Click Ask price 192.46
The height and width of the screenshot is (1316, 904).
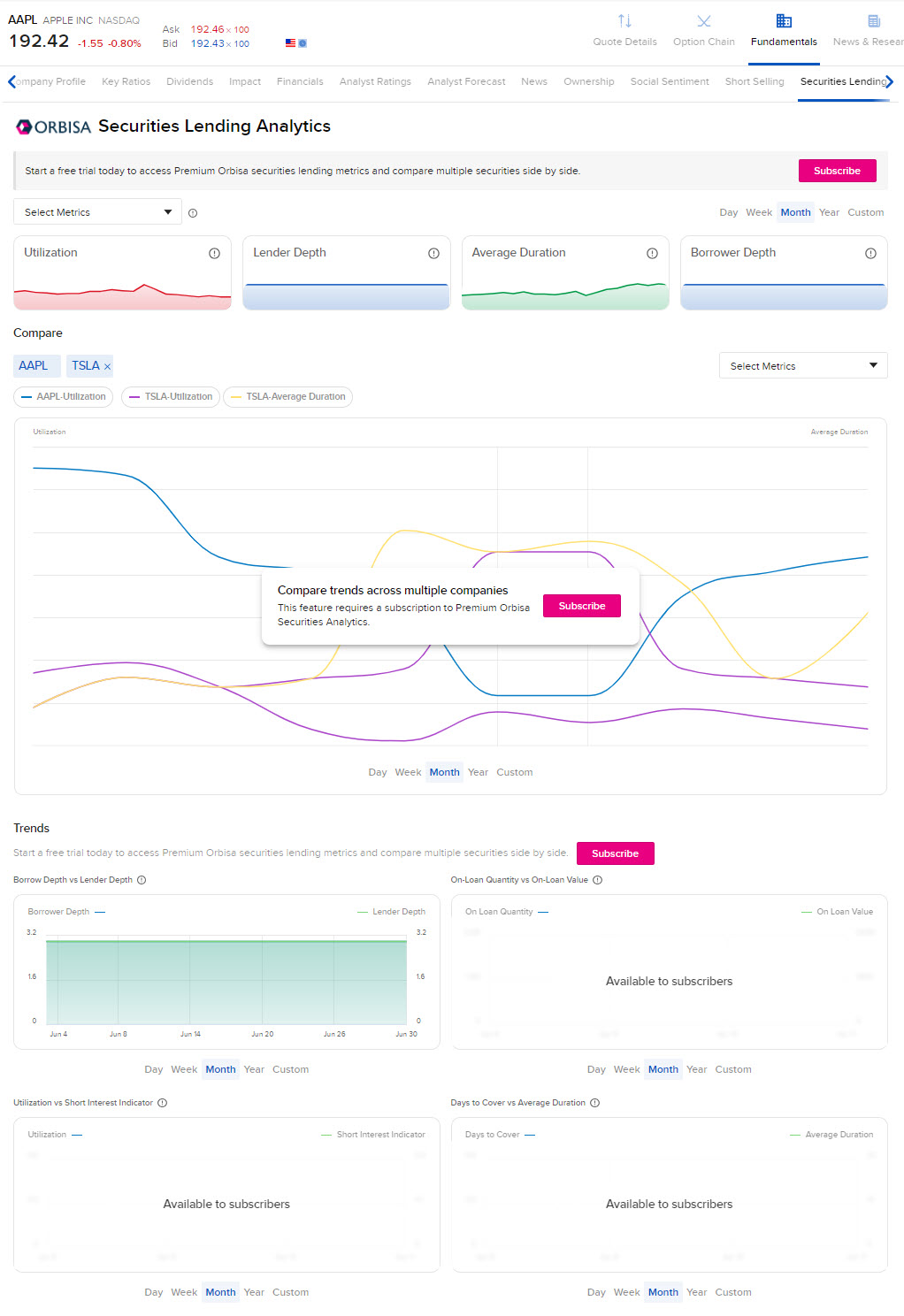(207, 29)
